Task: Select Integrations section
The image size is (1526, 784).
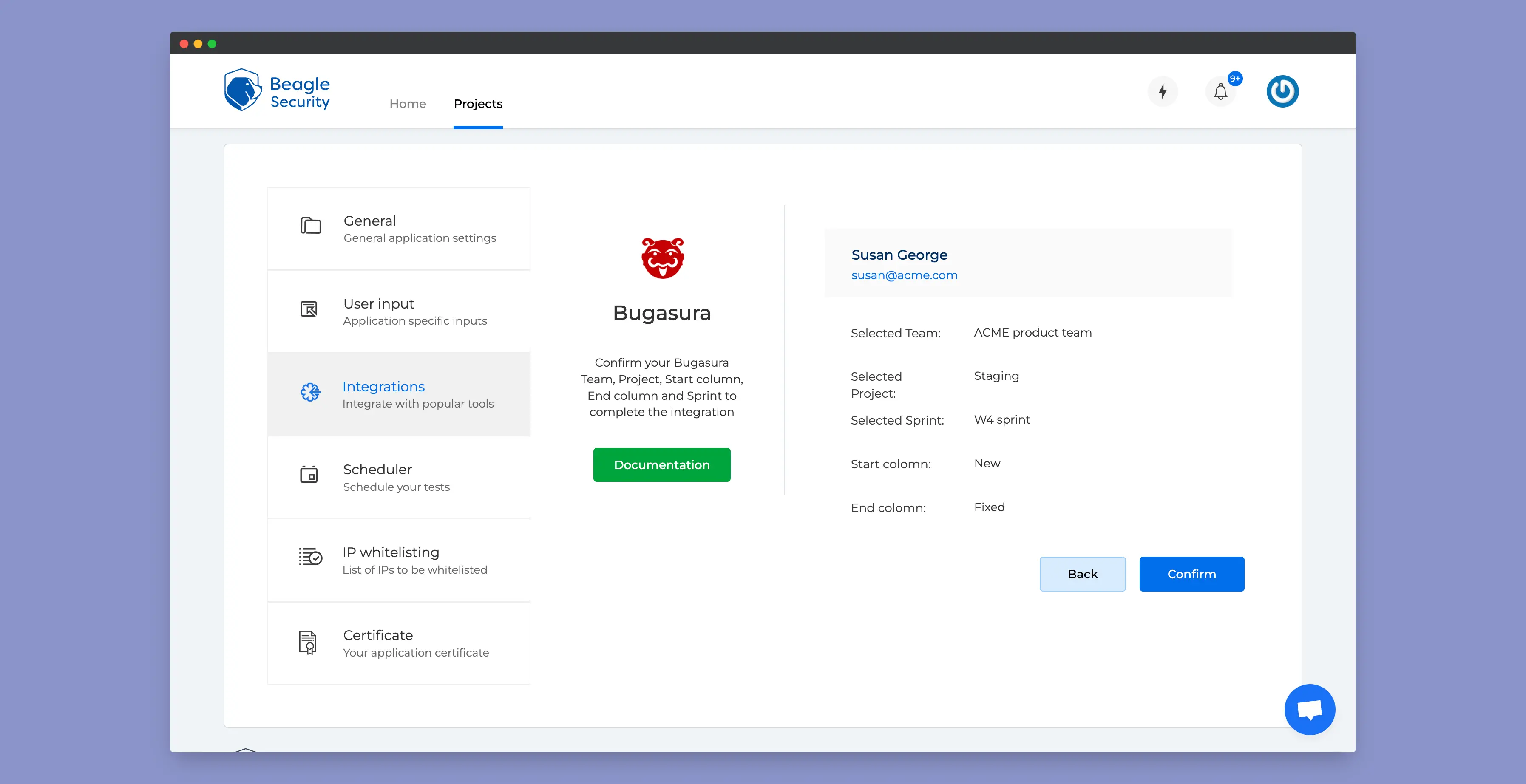Action: click(399, 394)
